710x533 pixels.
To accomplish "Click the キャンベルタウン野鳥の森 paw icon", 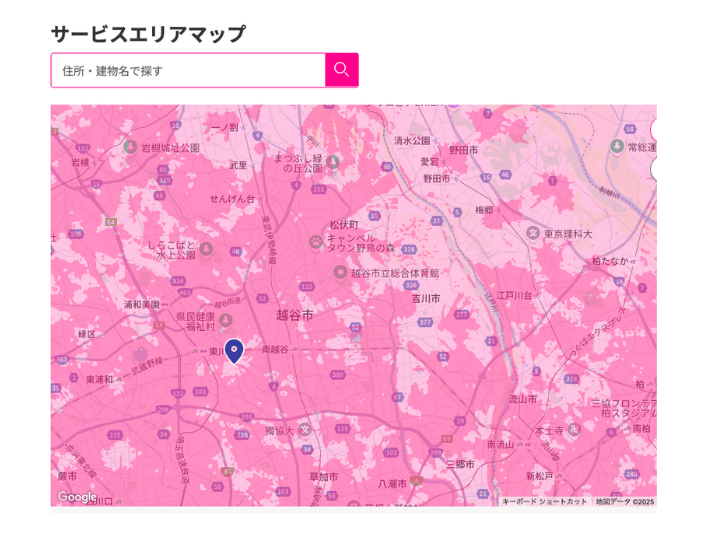I will (x=316, y=242).
